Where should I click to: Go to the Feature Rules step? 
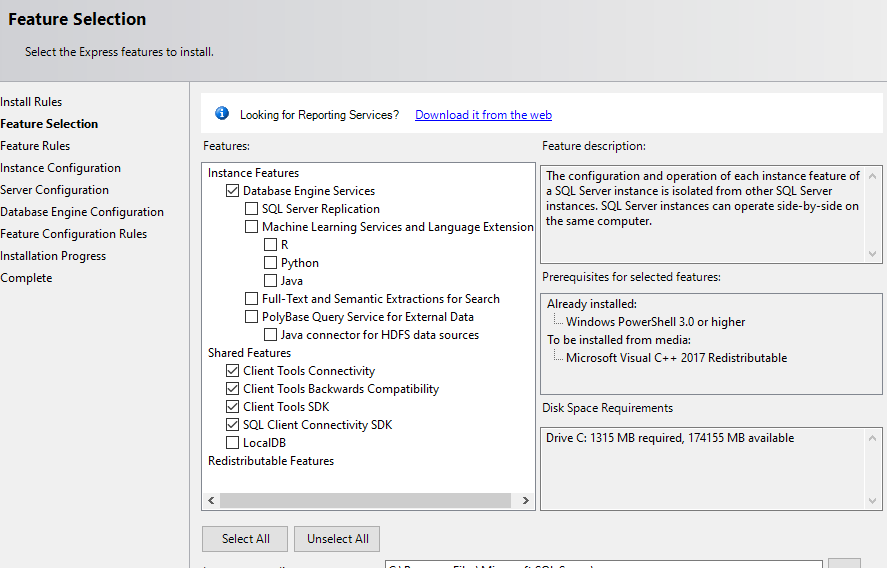[35, 146]
